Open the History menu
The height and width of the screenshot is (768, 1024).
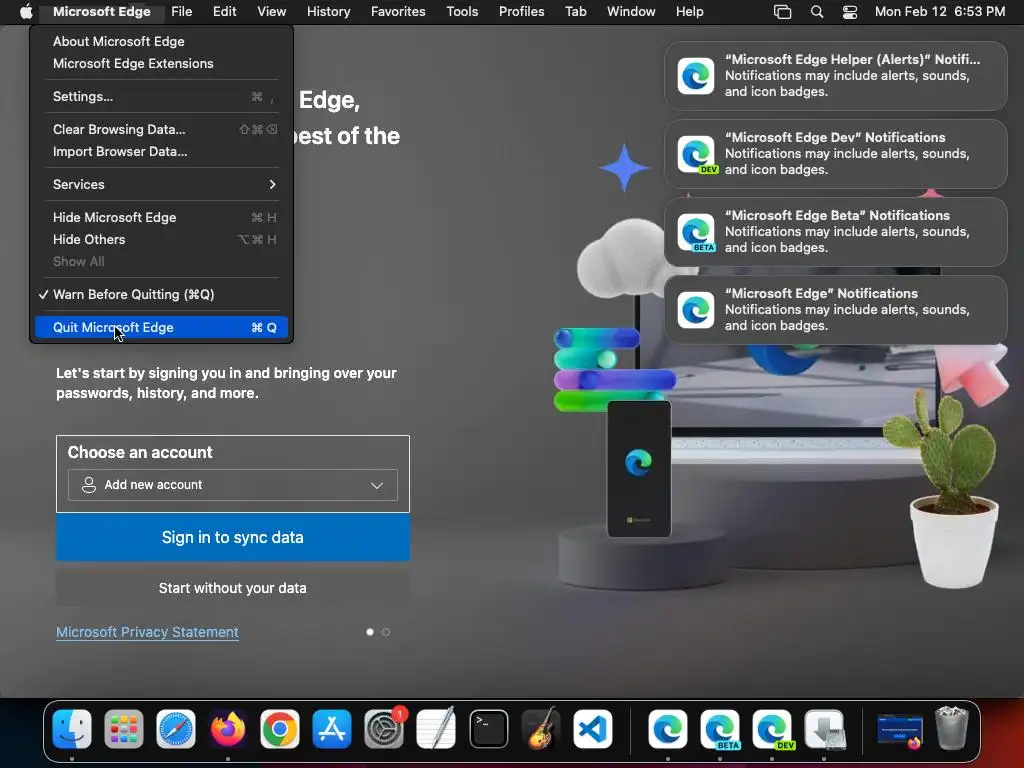pyautogui.click(x=328, y=12)
